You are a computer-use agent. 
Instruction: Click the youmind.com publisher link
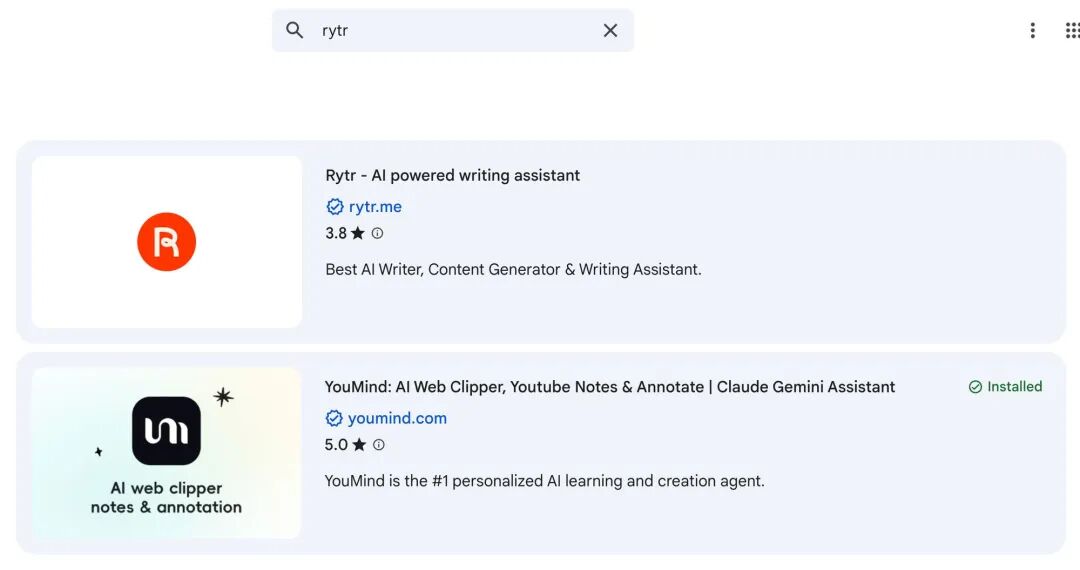point(397,418)
